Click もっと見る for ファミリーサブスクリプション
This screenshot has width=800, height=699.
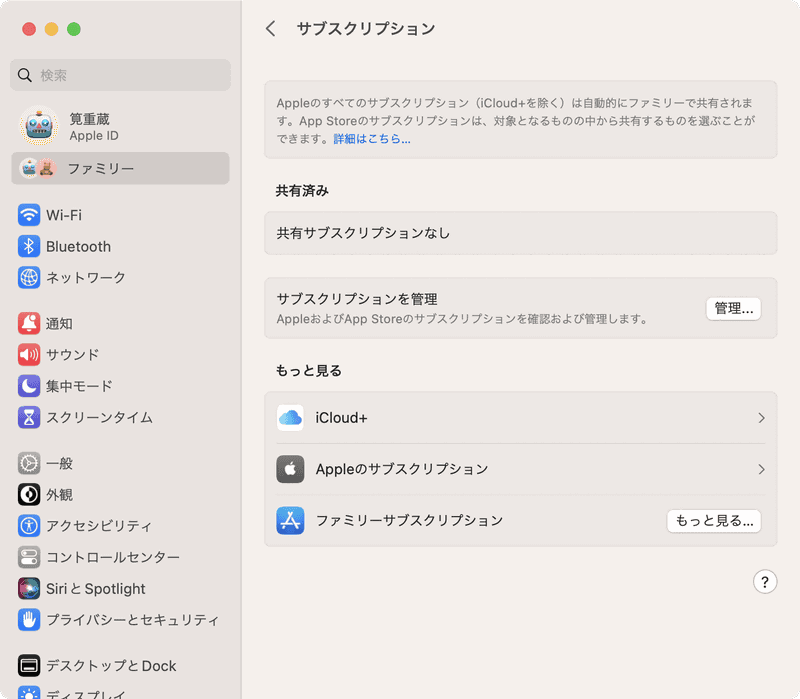(x=714, y=521)
